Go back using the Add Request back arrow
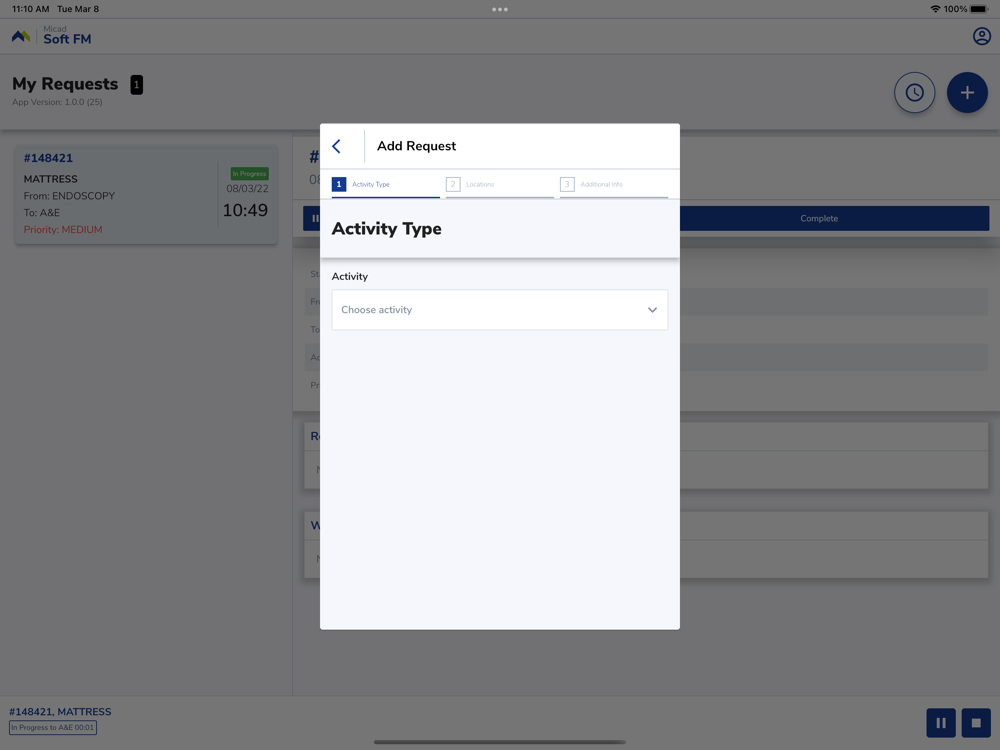The width and height of the screenshot is (1000, 750). (x=337, y=146)
